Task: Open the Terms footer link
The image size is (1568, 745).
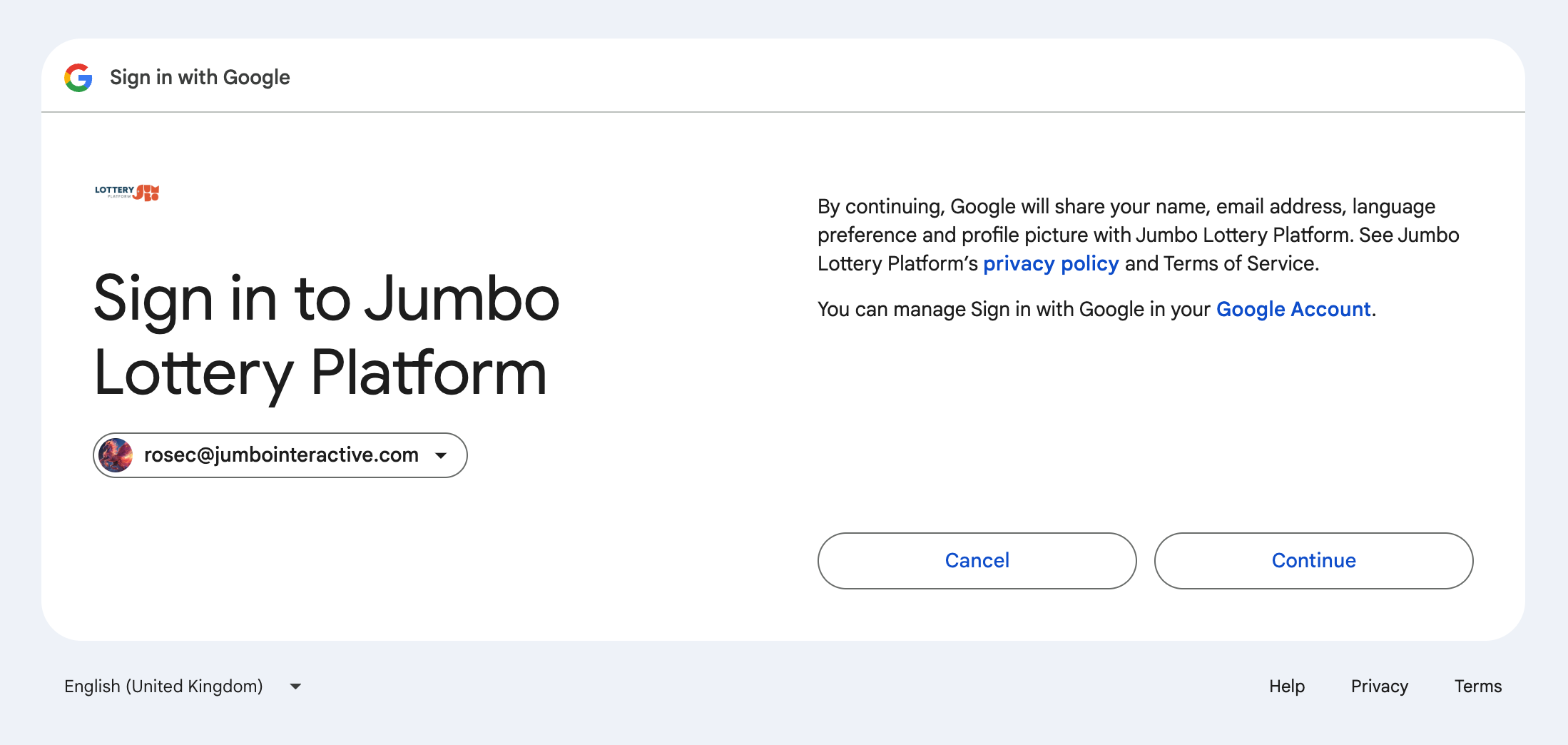Action: coord(1478,686)
